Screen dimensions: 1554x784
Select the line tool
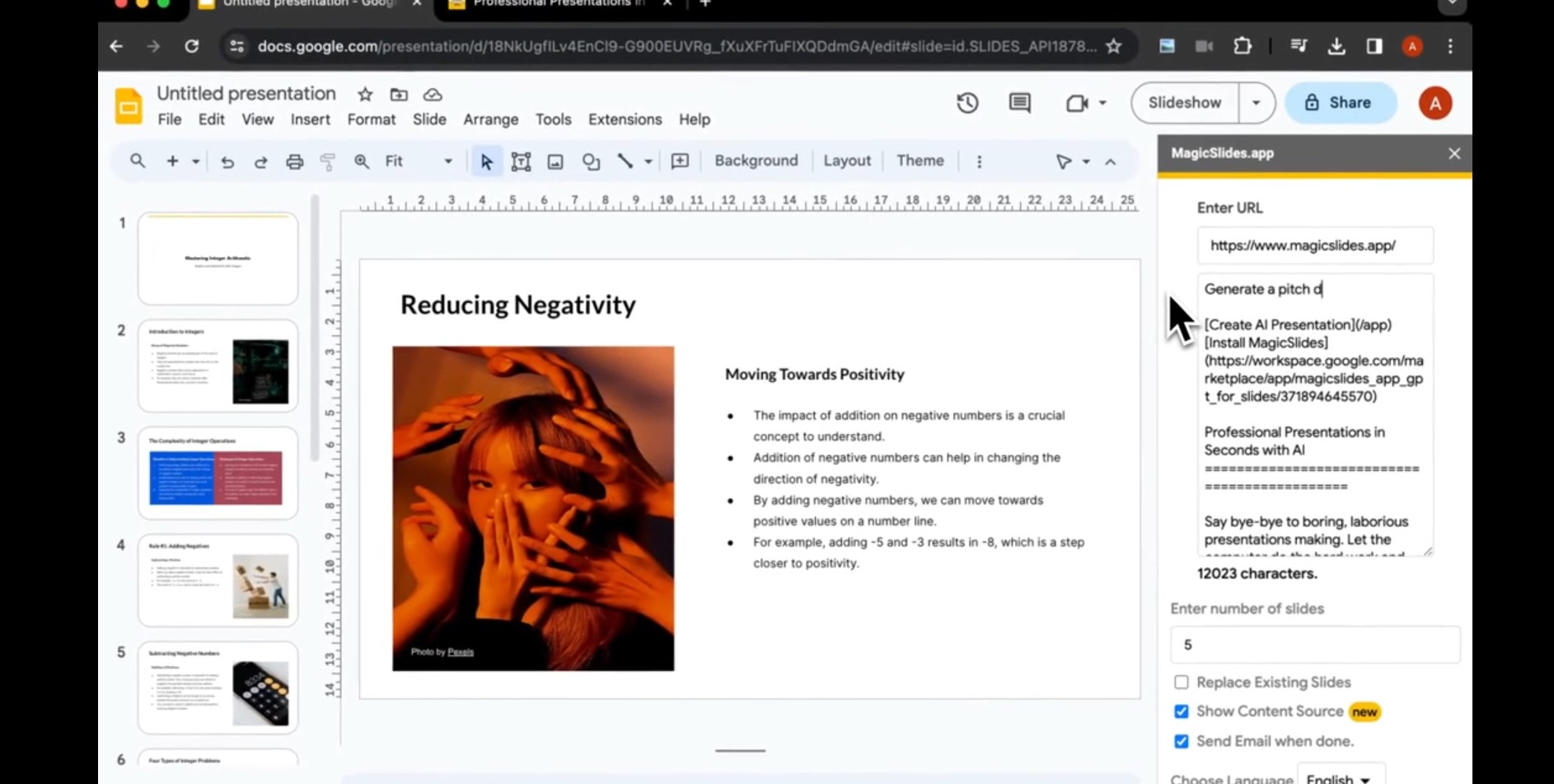click(x=625, y=161)
